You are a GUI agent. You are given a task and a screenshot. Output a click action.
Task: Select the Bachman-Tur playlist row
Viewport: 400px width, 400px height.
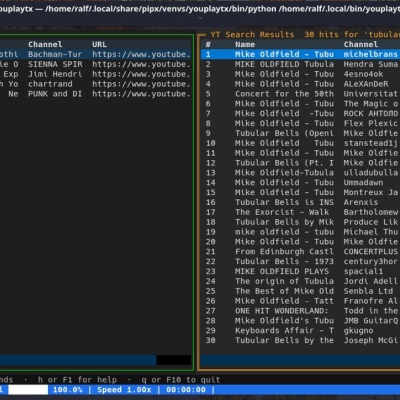click(95, 54)
